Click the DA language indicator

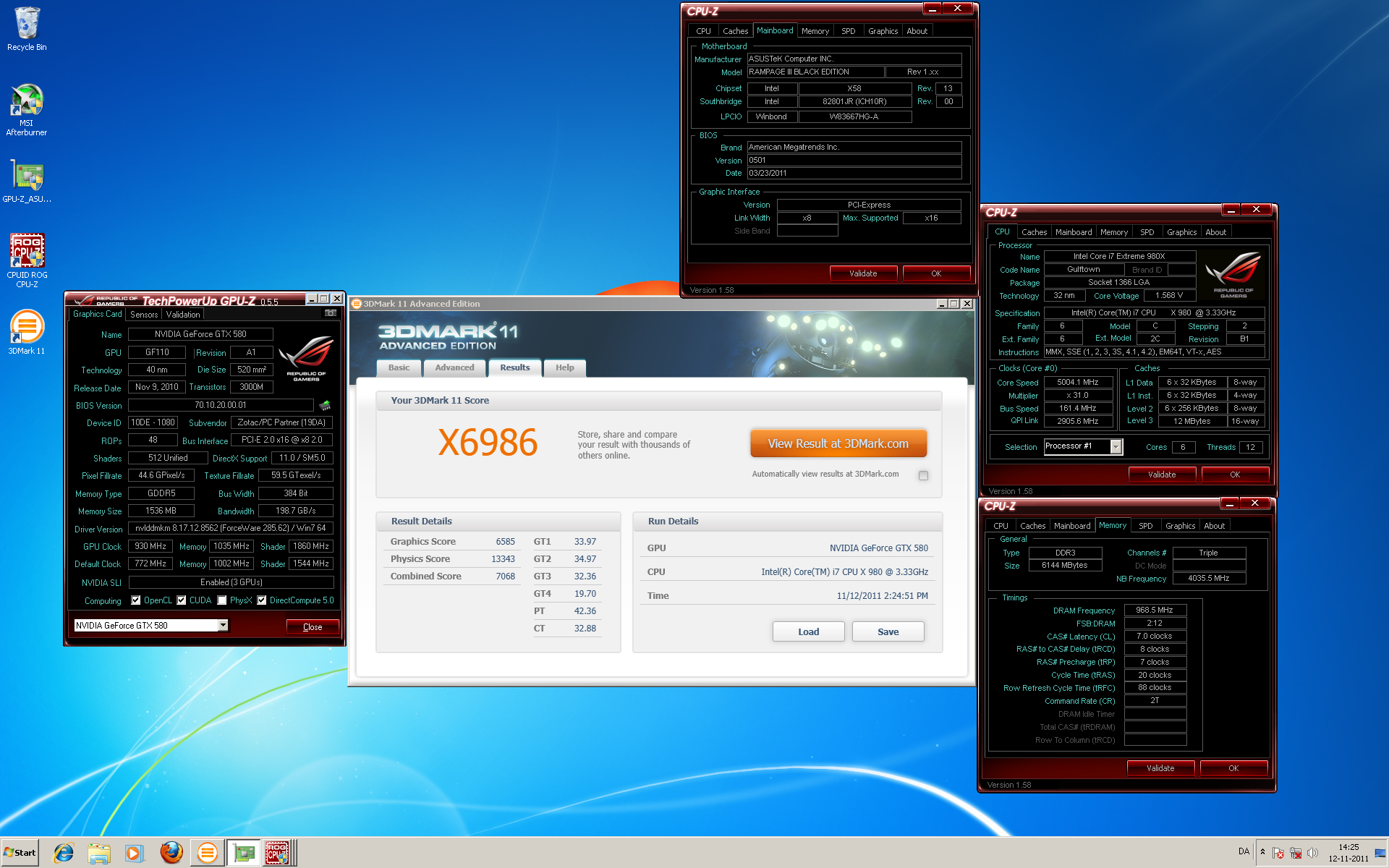coord(1244,851)
